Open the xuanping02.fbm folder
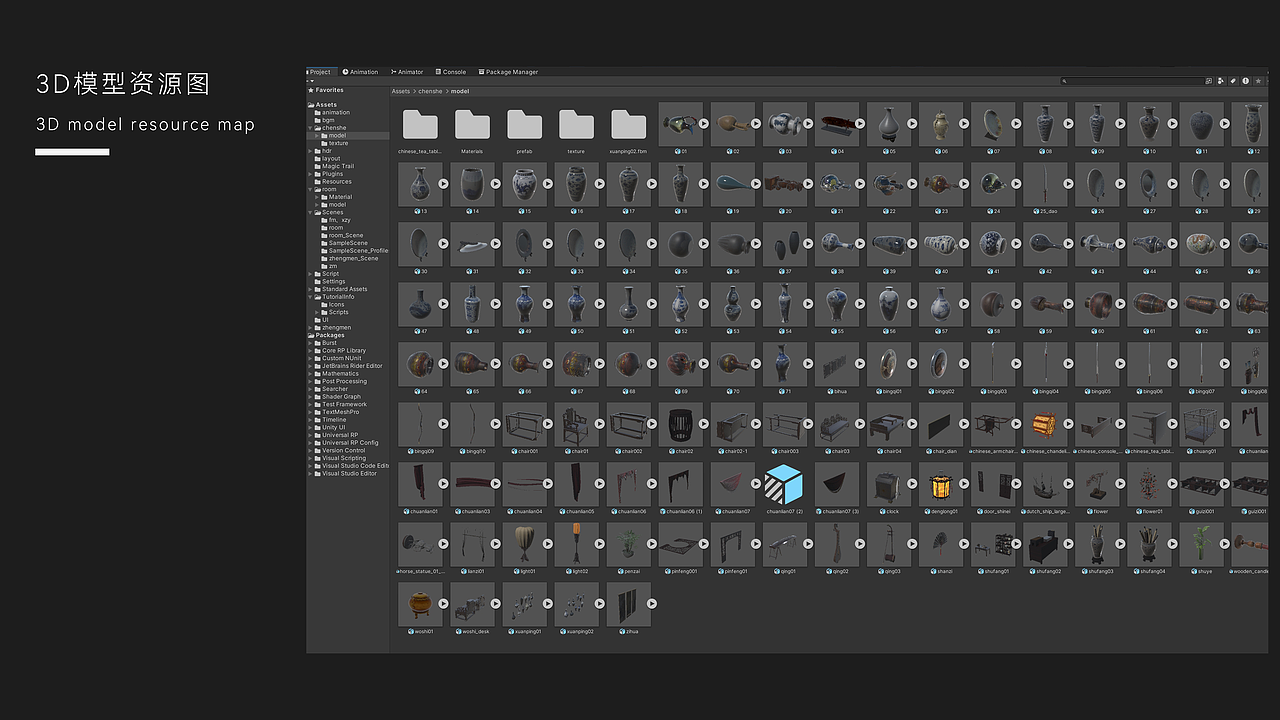 click(x=628, y=125)
